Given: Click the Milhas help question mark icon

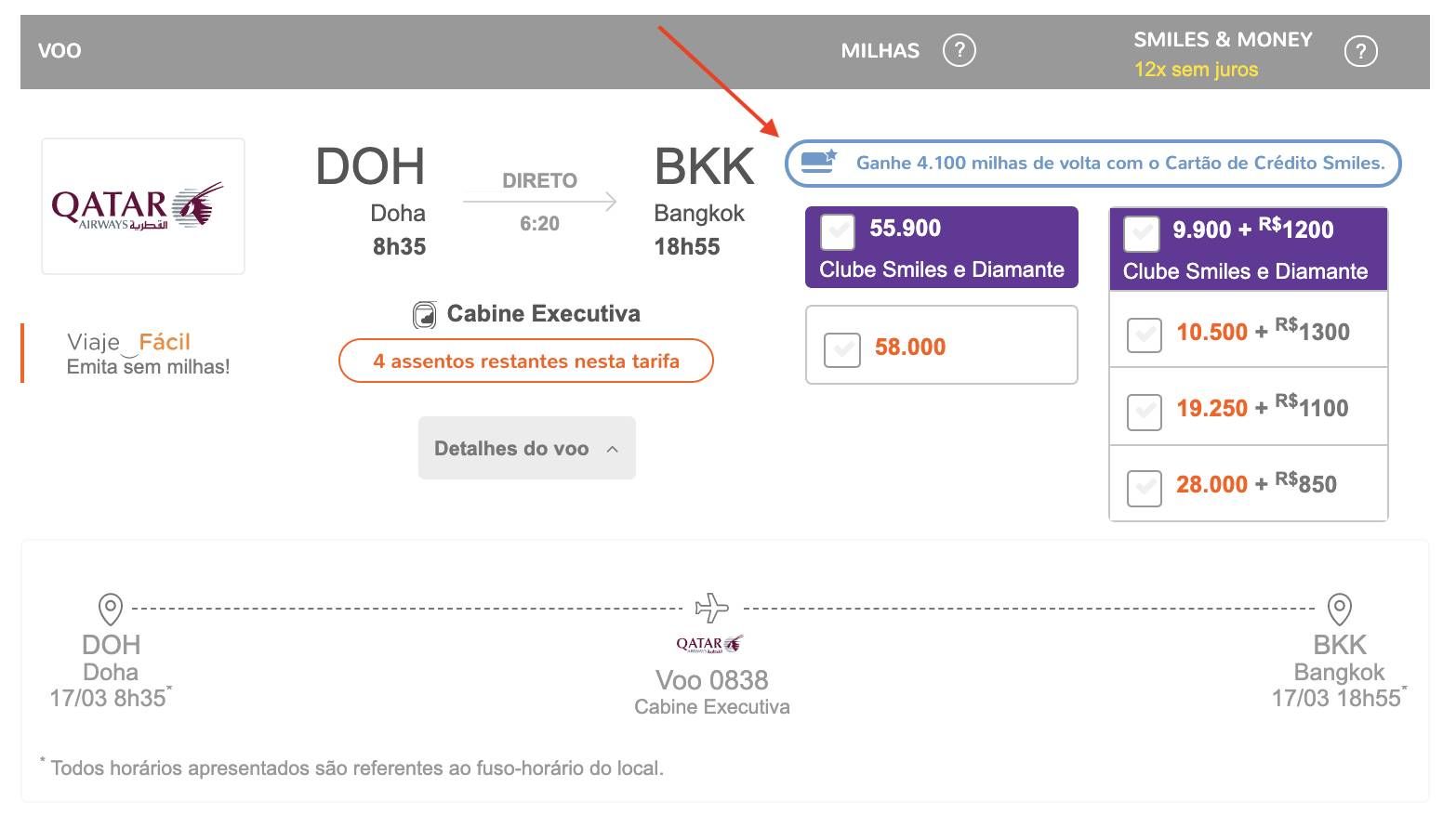Looking at the screenshot, I should click(959, 50).
